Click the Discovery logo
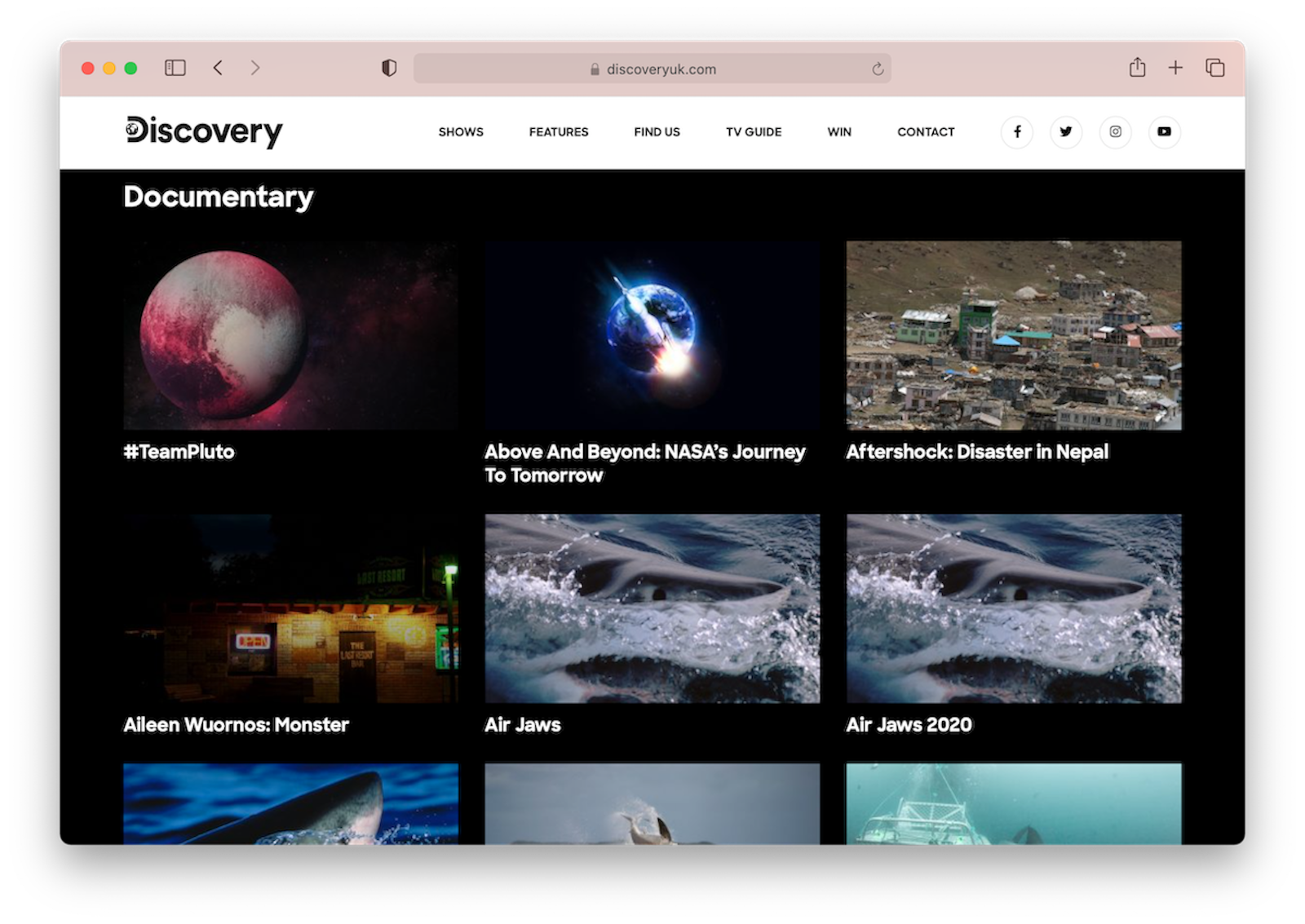Screen dimensions: 1305x924 pos(204,131)
